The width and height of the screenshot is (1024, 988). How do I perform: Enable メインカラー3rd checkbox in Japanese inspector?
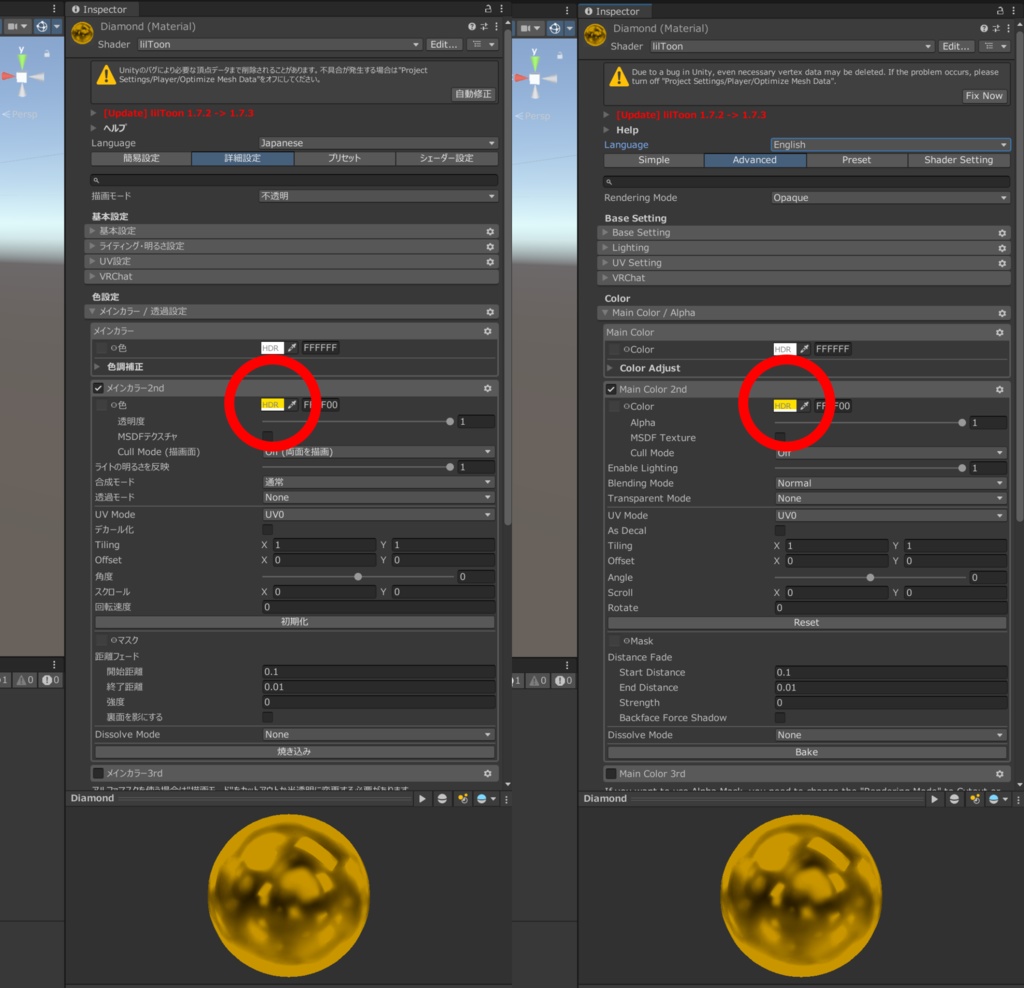[98, 773]
